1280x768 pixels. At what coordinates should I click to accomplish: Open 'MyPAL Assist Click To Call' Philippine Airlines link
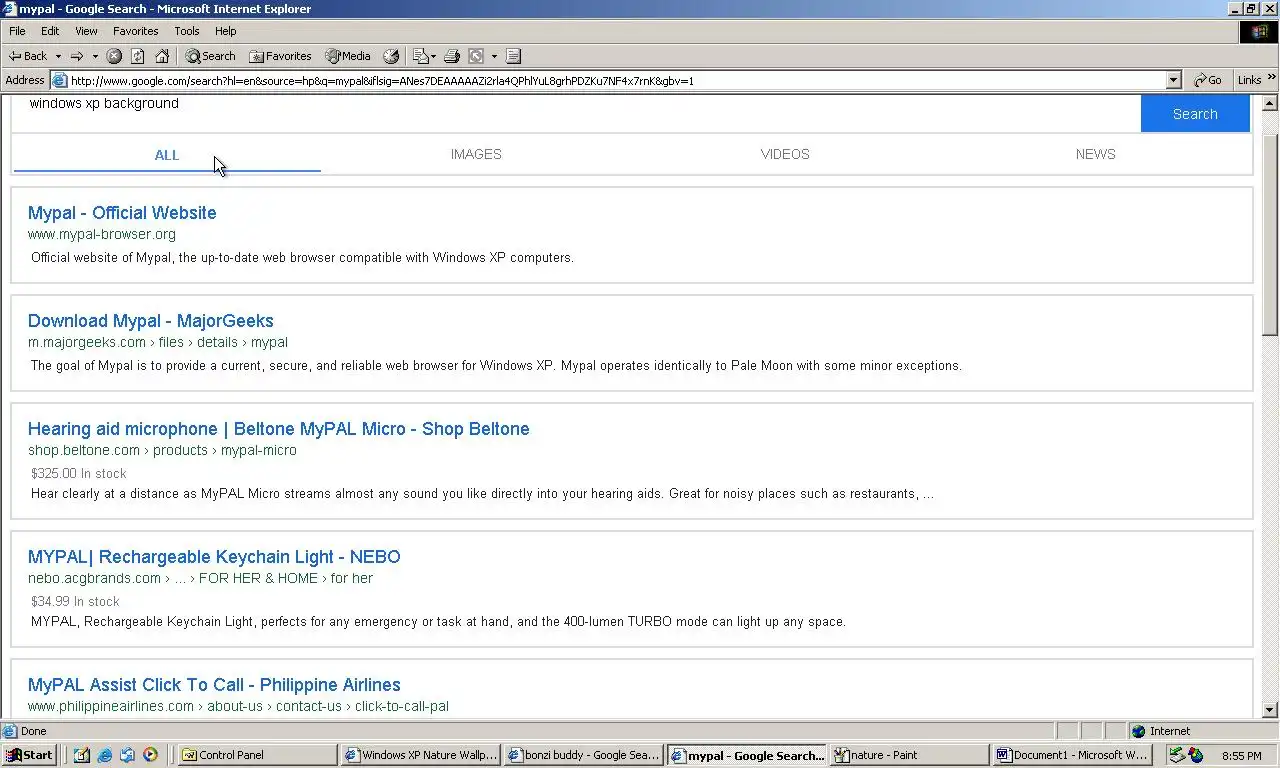[x=214, y=685]
